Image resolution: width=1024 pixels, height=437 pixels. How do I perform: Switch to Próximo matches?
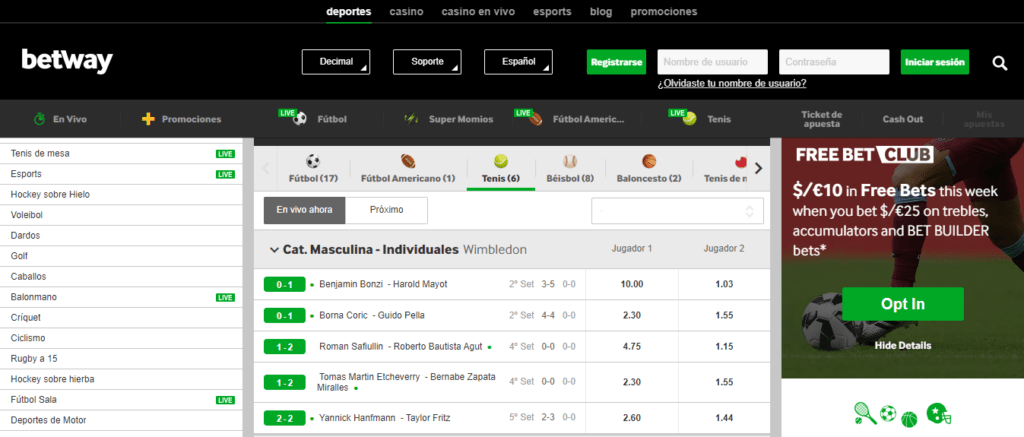387,210
